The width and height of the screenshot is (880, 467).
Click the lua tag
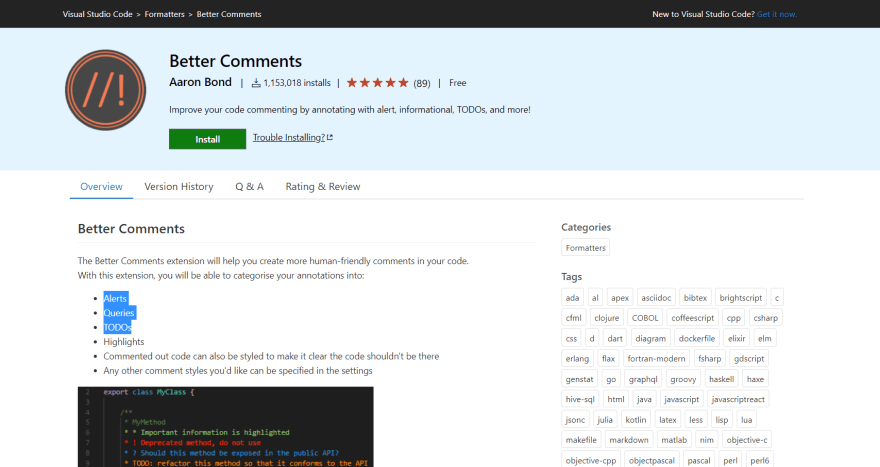point(746,419)
